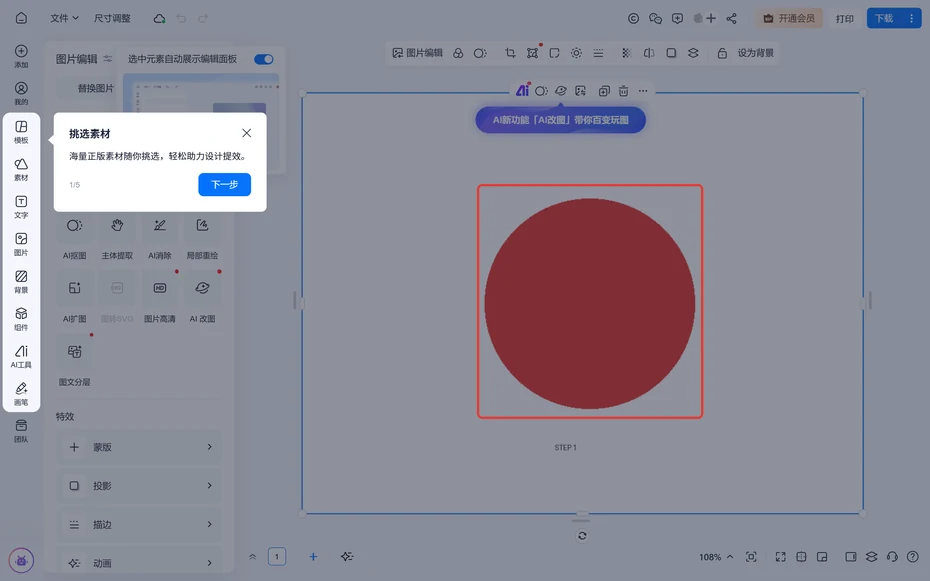Screen dimensions: 930x581
Task: Expand the 描边 stroke effect row
Action: coord(139,525)
